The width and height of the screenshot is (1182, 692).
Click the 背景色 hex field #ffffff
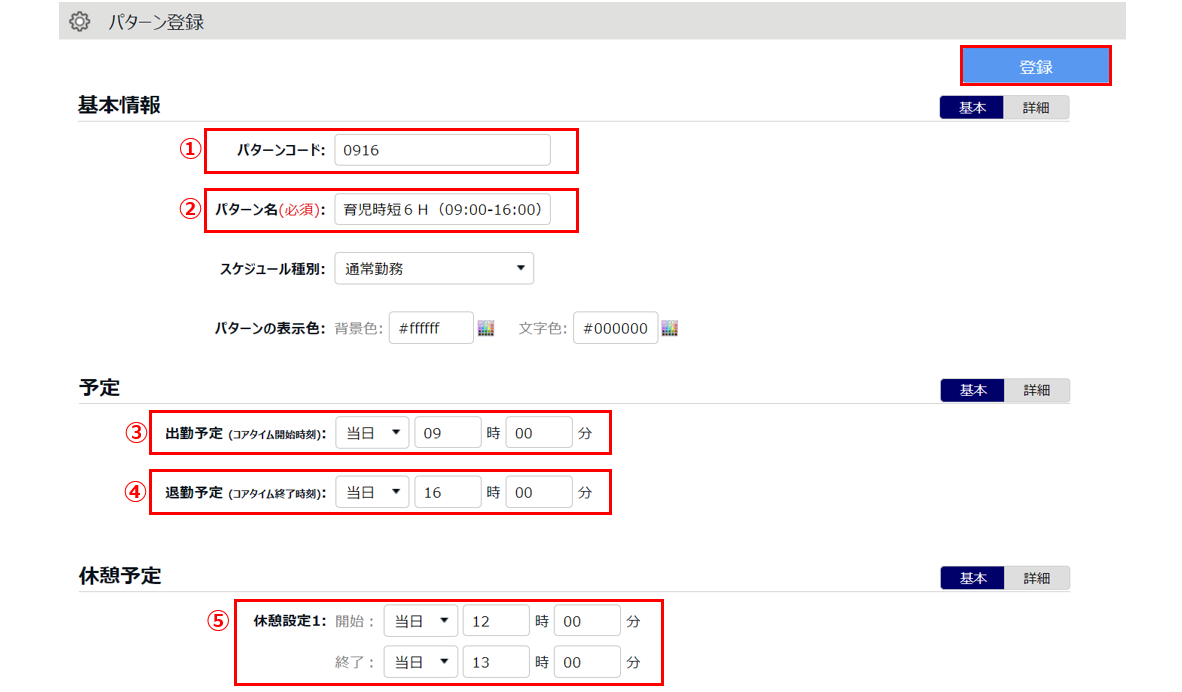point(431,328)
